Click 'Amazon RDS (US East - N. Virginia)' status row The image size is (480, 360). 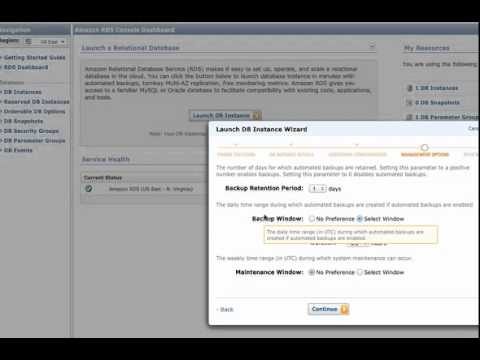pyautogui.click(x=151, y=189)
